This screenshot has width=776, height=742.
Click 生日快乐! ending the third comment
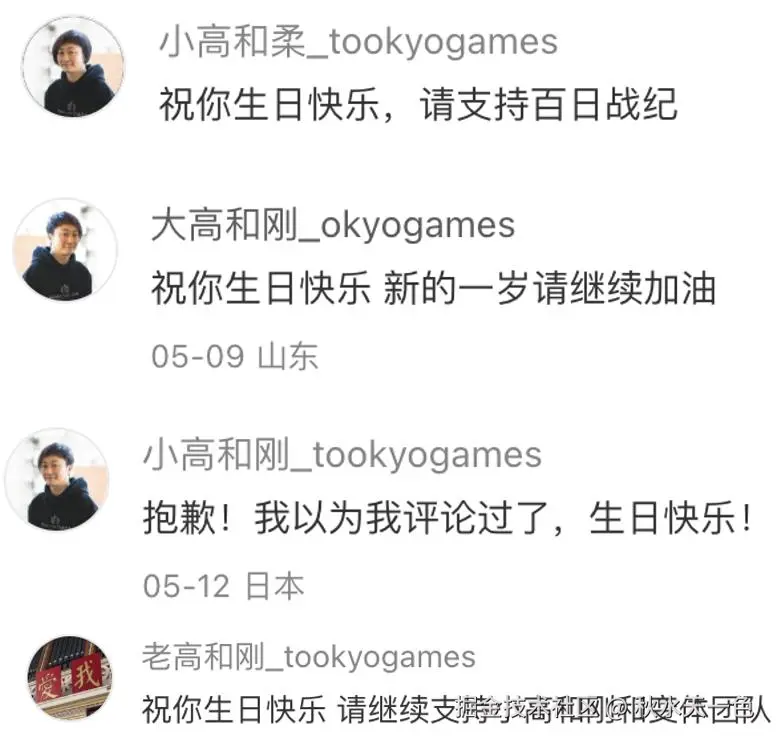coord(670,518)
